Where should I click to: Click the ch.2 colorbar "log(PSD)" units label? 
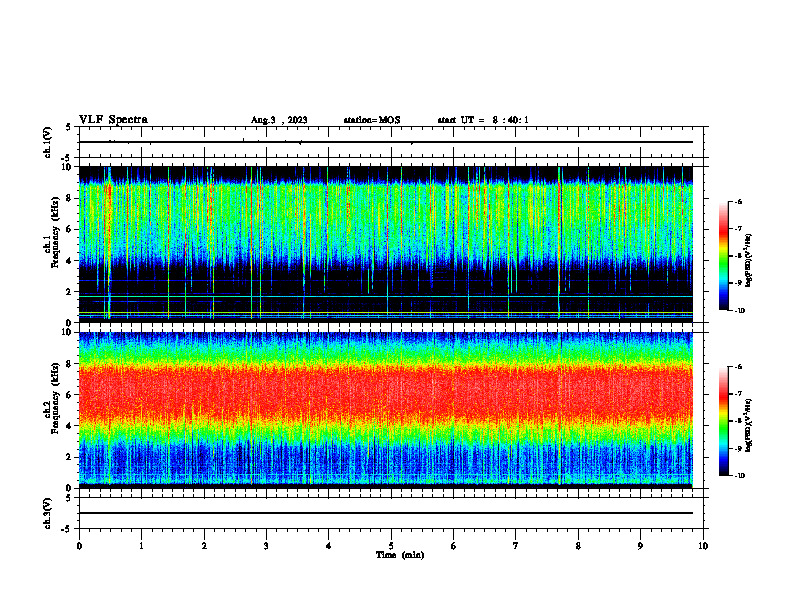[749, 425]
